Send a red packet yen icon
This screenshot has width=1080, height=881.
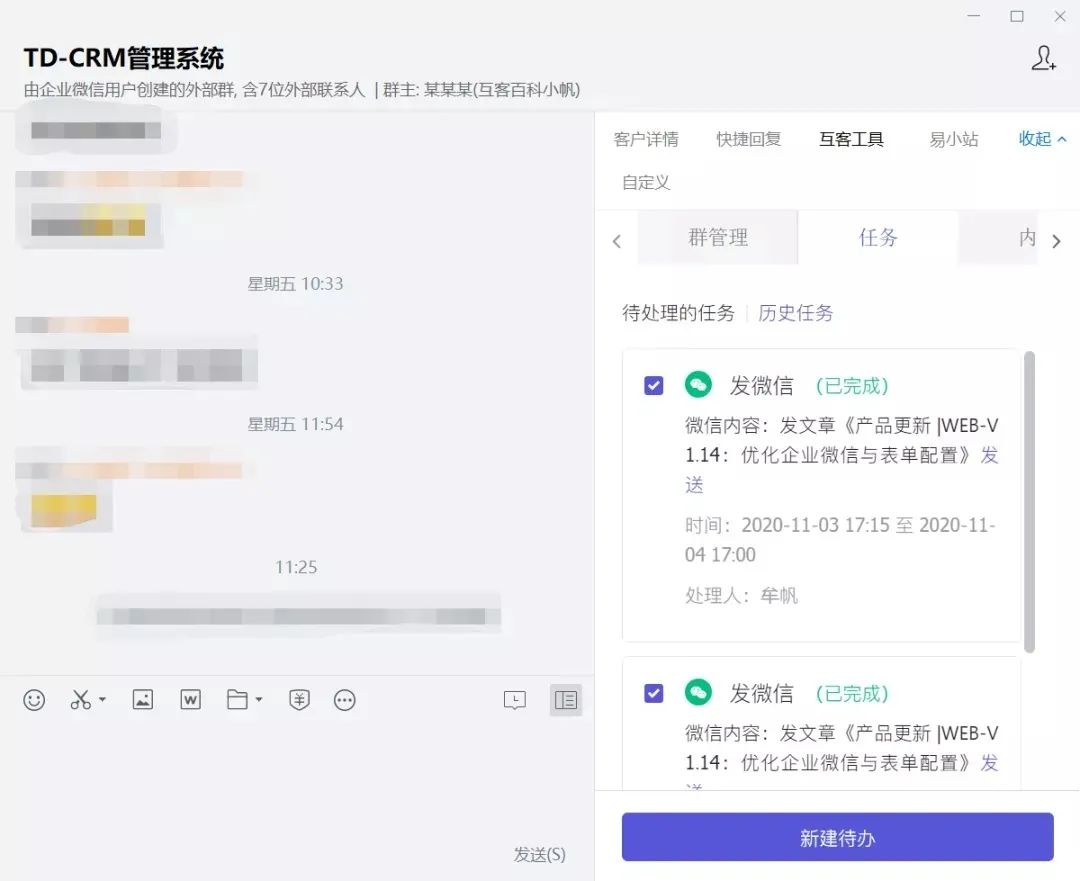point(299,700)
